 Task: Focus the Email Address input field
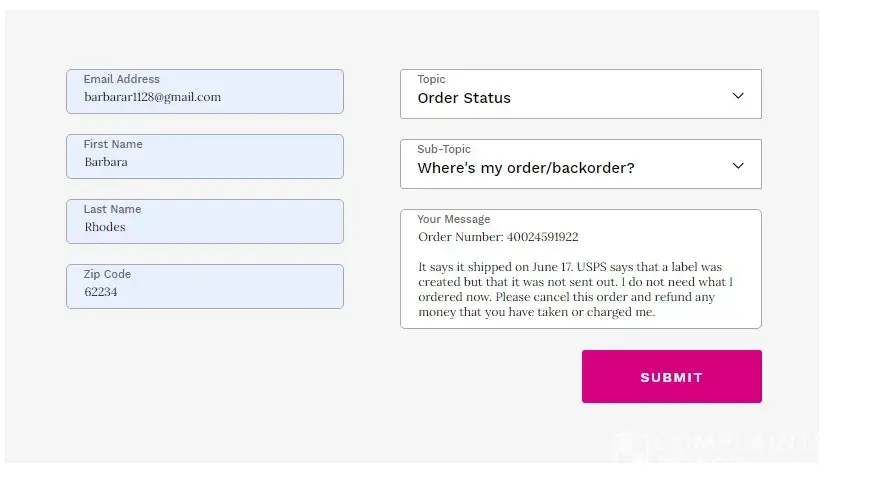205,91
